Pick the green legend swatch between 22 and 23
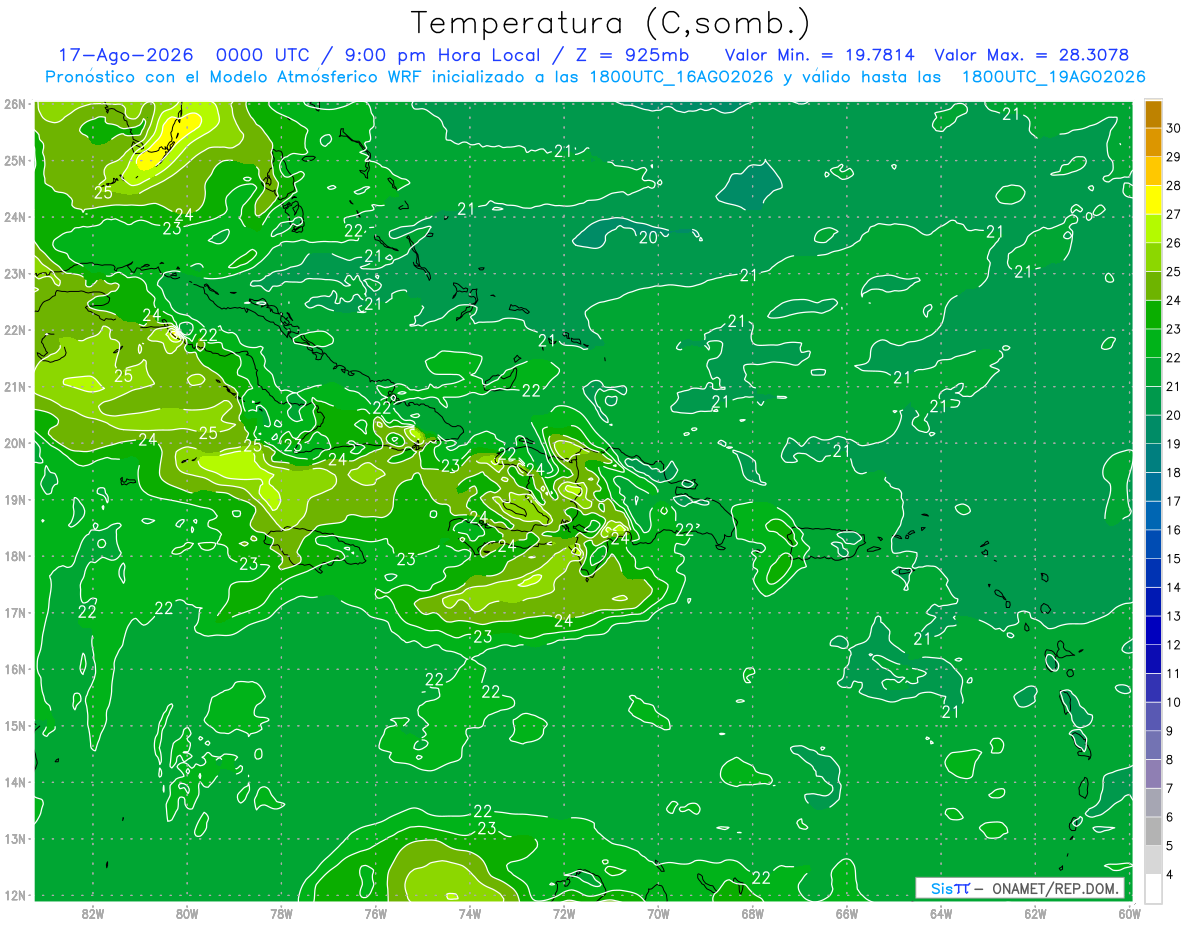This screenshot has width=1200, height=927. (1153, 343)
